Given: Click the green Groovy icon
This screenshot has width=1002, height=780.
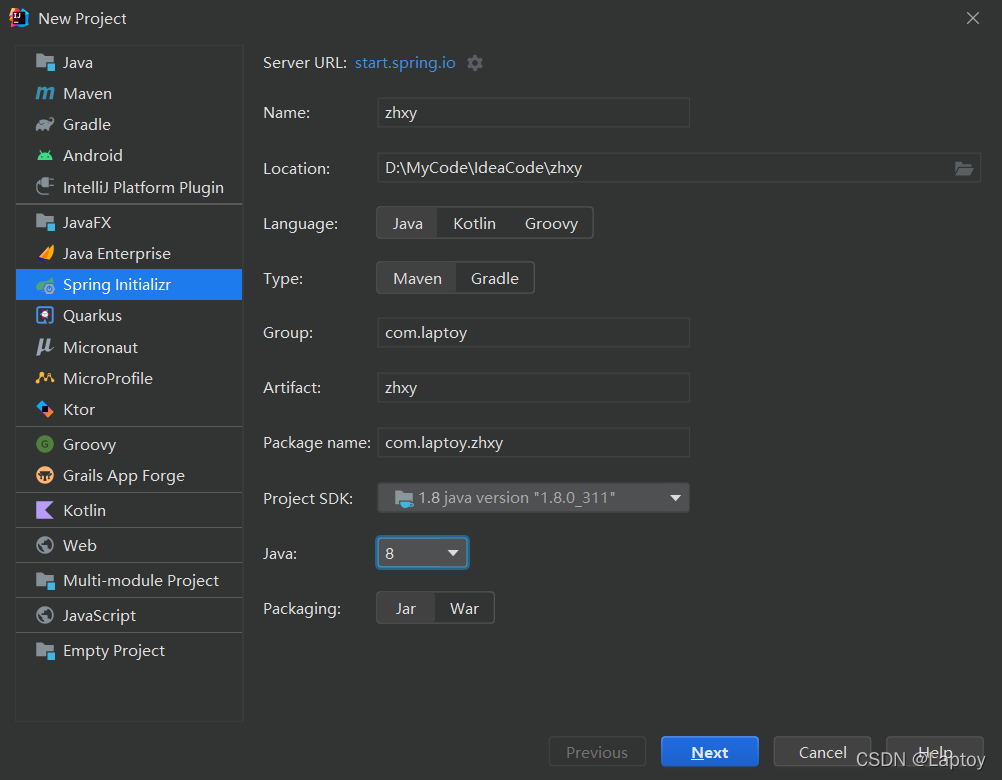Looking at the screenshot, I should pyautogui.click(x=45, y=444).
